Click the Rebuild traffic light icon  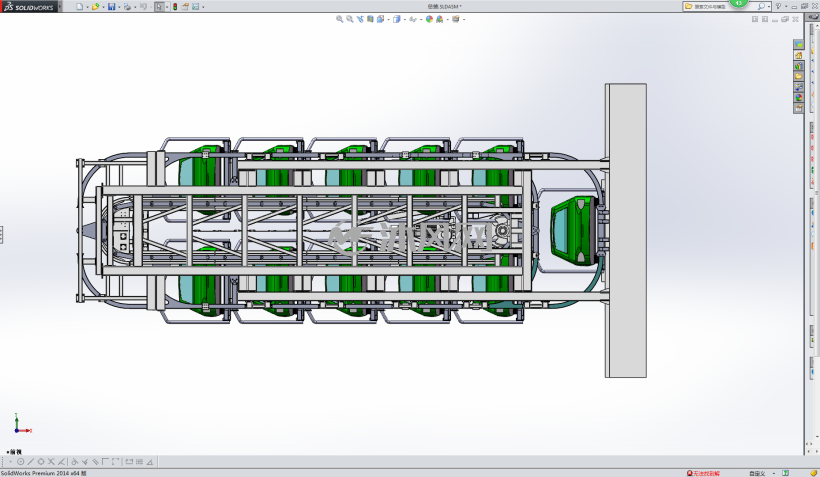[x=175, y=7]
